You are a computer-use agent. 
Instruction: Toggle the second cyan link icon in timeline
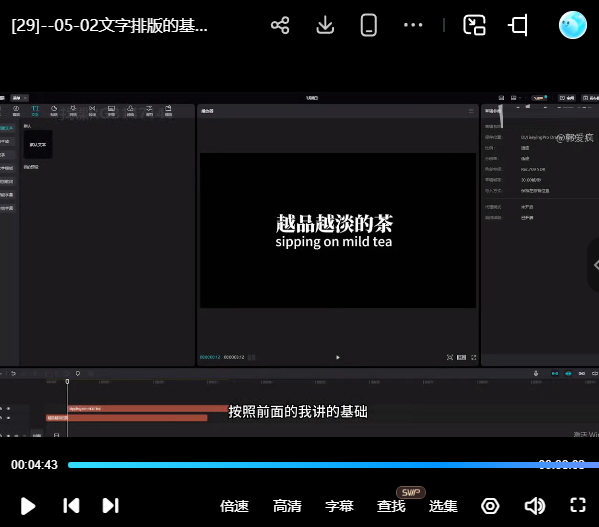click(568, 373)
